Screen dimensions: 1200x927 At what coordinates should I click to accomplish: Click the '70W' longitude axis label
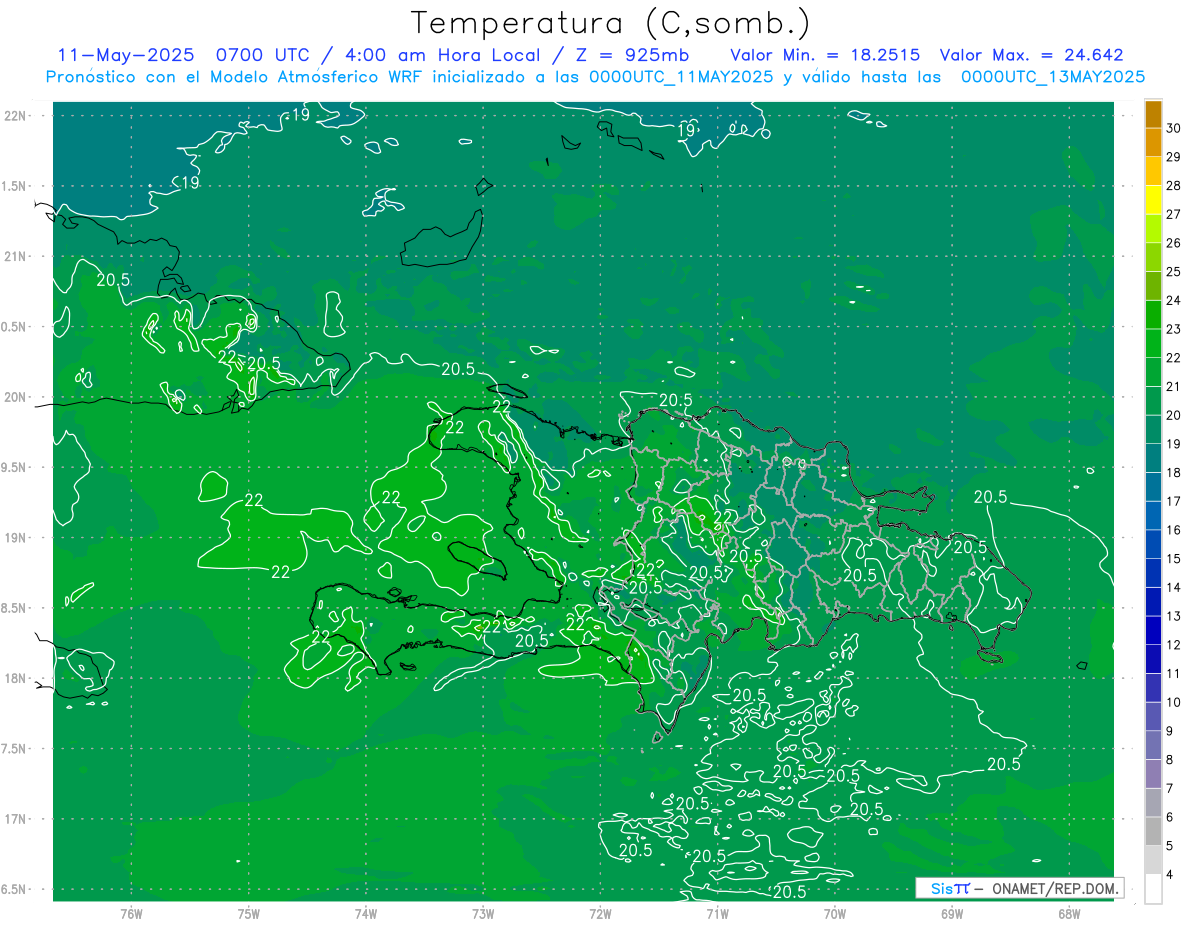coord(835,914)
